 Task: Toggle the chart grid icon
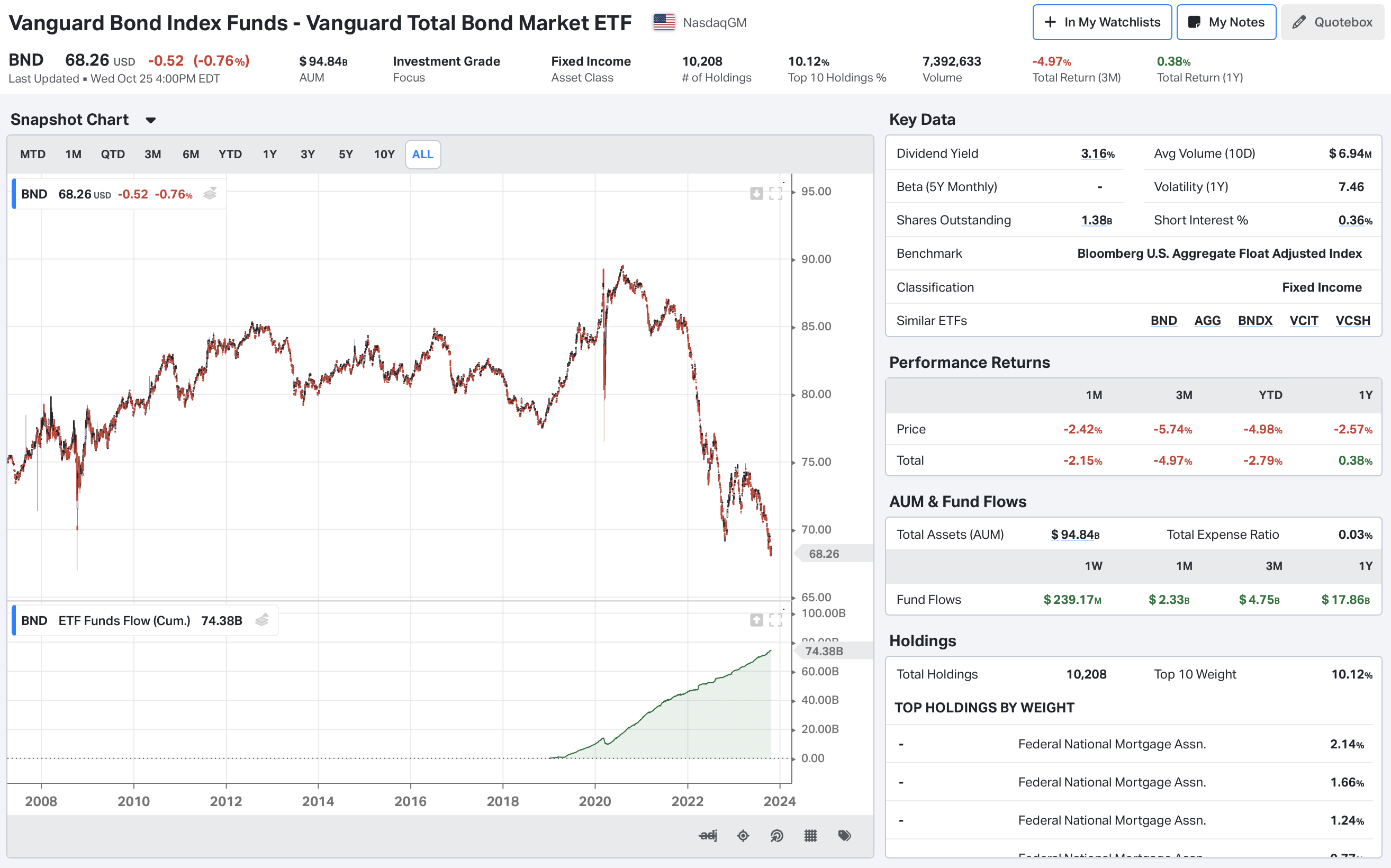tap(810, 835)
